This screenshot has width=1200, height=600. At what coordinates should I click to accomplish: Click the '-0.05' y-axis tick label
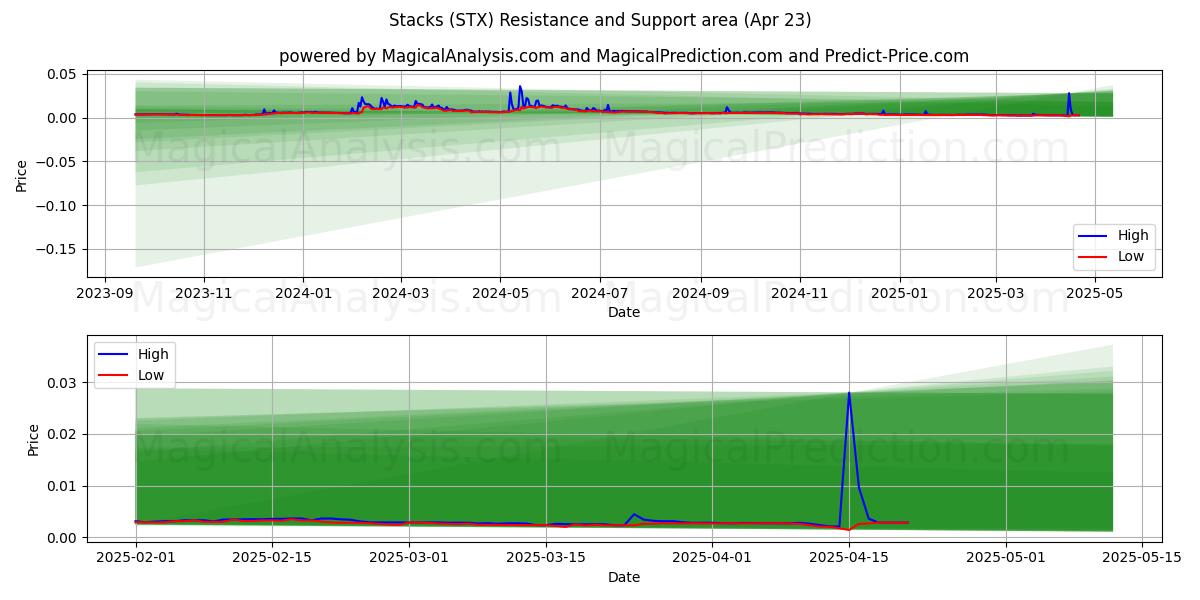pyautogui.click(x=58, y=162)
